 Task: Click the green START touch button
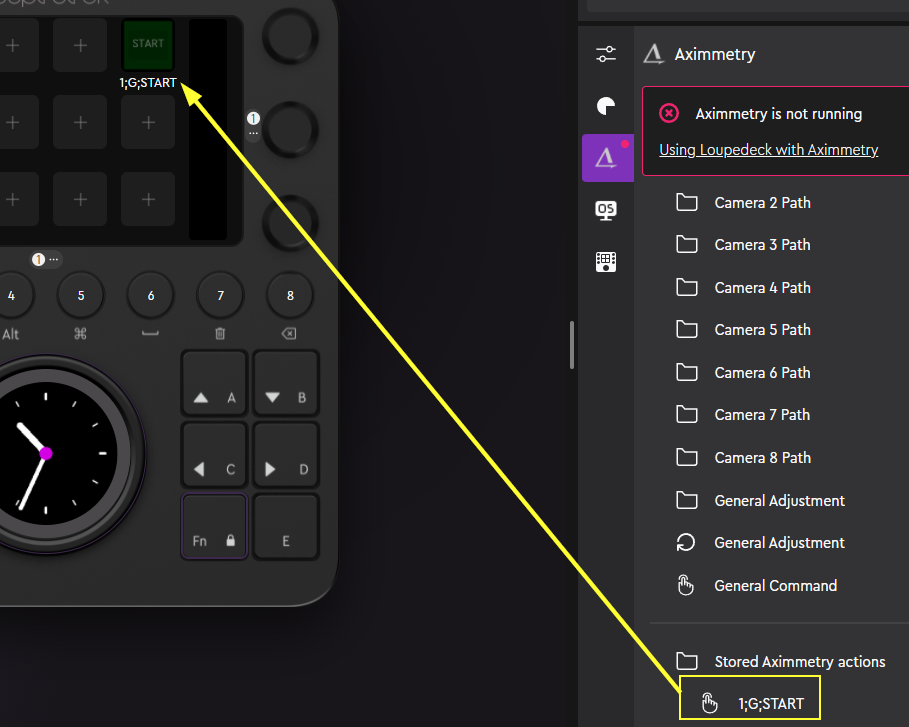tap(148, 44)
